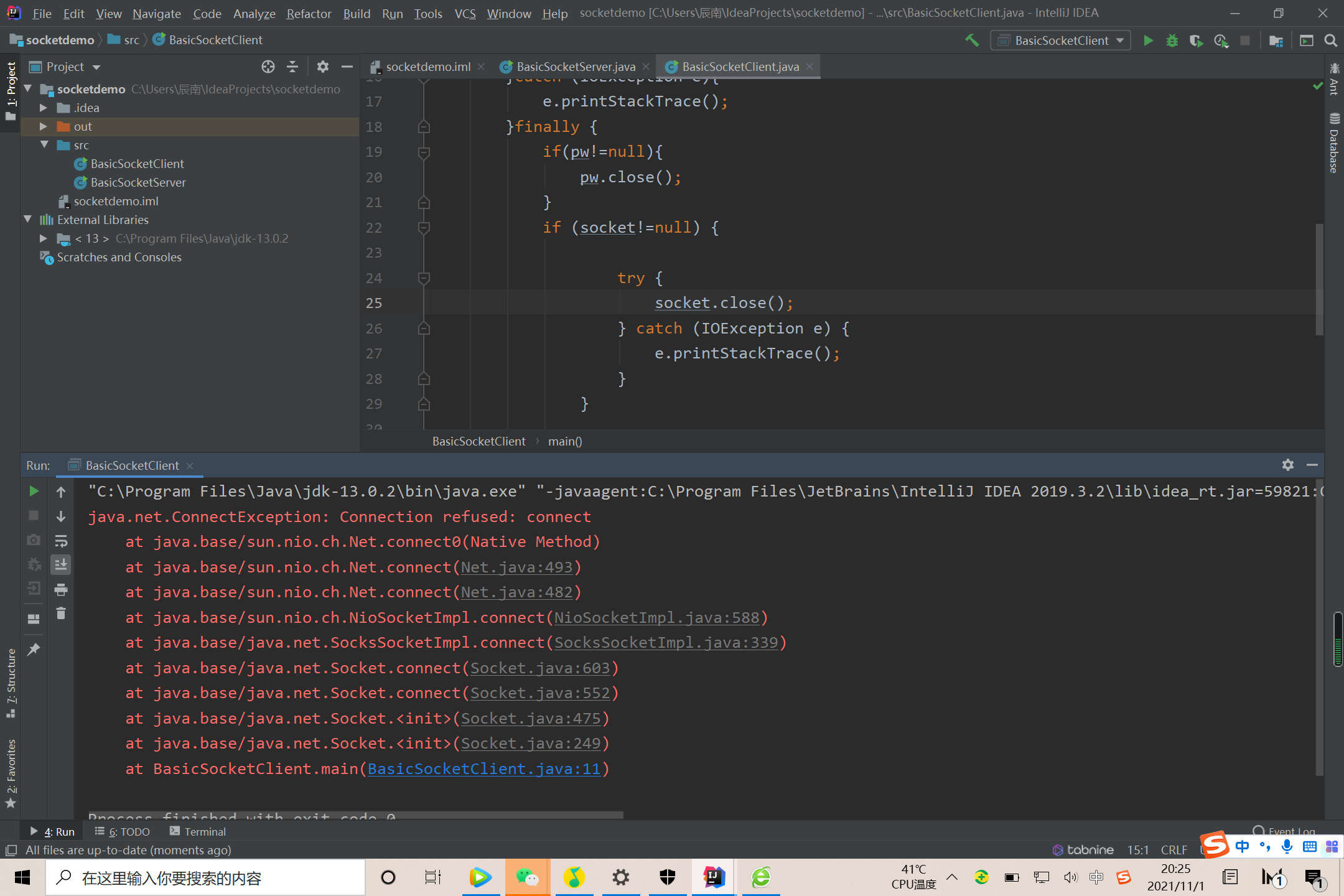The image size is (1344, 896).
Task: Select BasicSocketServer in project tree
Action: click(138, 182)
